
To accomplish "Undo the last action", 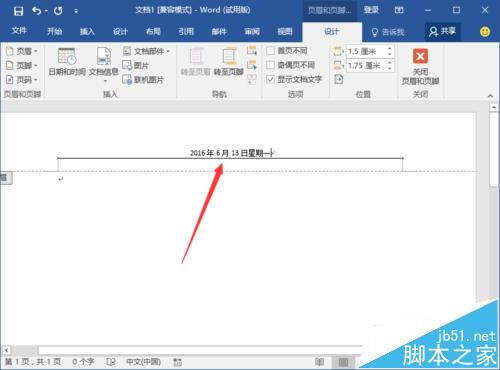I will click(x=37, y=11).
